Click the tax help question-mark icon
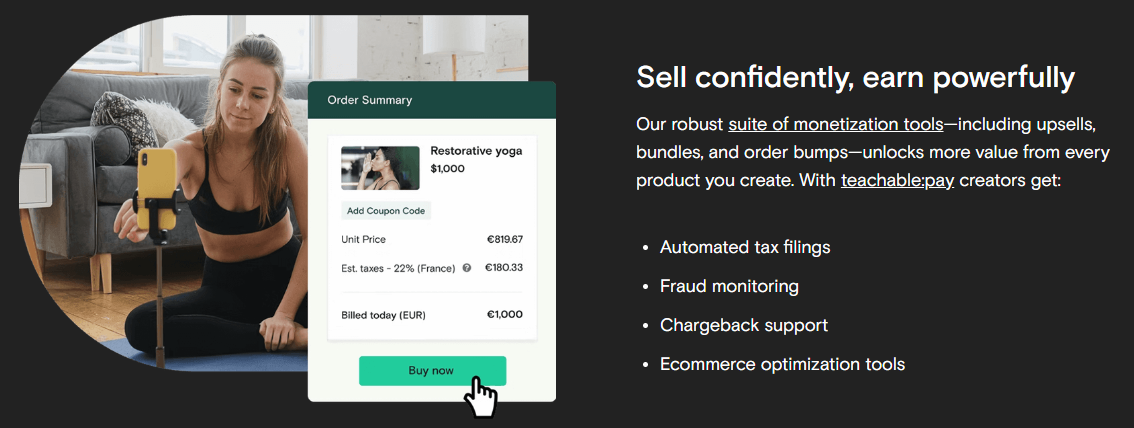Viewport: 1134px width, 428px height. (466, 268)
